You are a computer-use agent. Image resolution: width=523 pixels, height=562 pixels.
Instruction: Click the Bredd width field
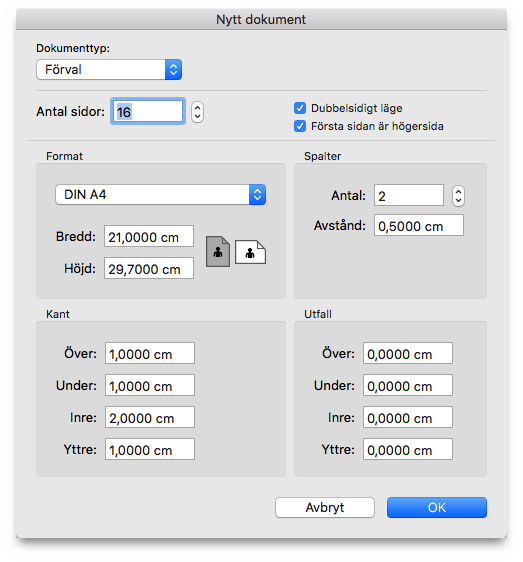click(149, 236)
